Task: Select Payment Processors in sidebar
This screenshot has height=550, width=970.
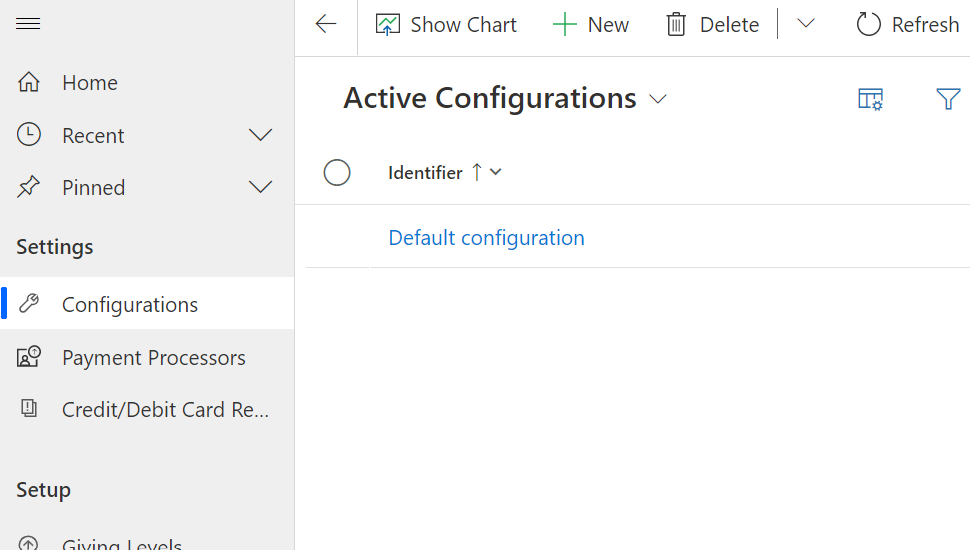Action: coord(153,358)
